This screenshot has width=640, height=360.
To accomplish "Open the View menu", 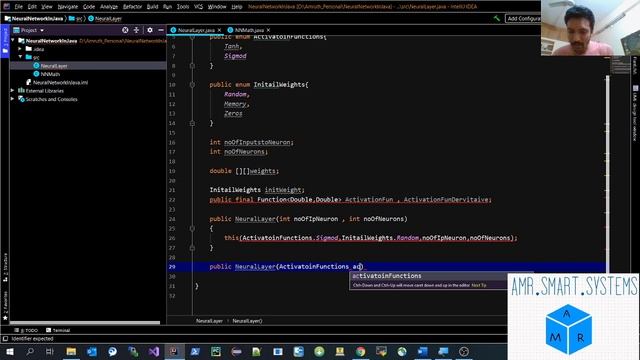I will coord(47,7).
